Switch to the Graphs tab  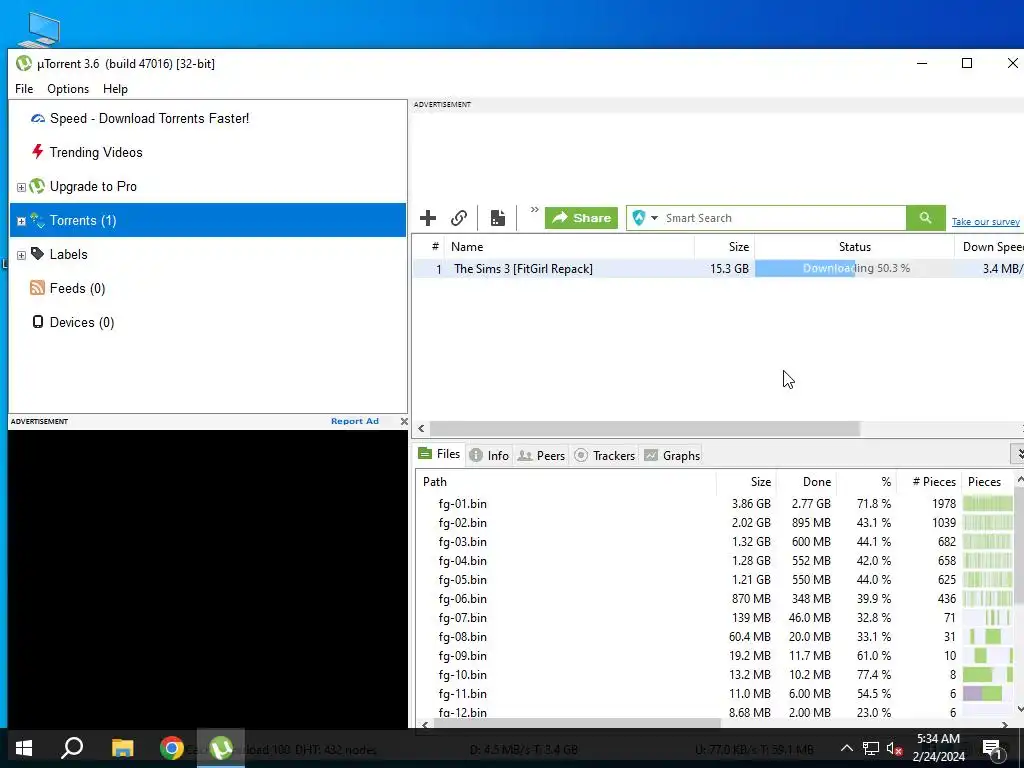pos(672,456)
